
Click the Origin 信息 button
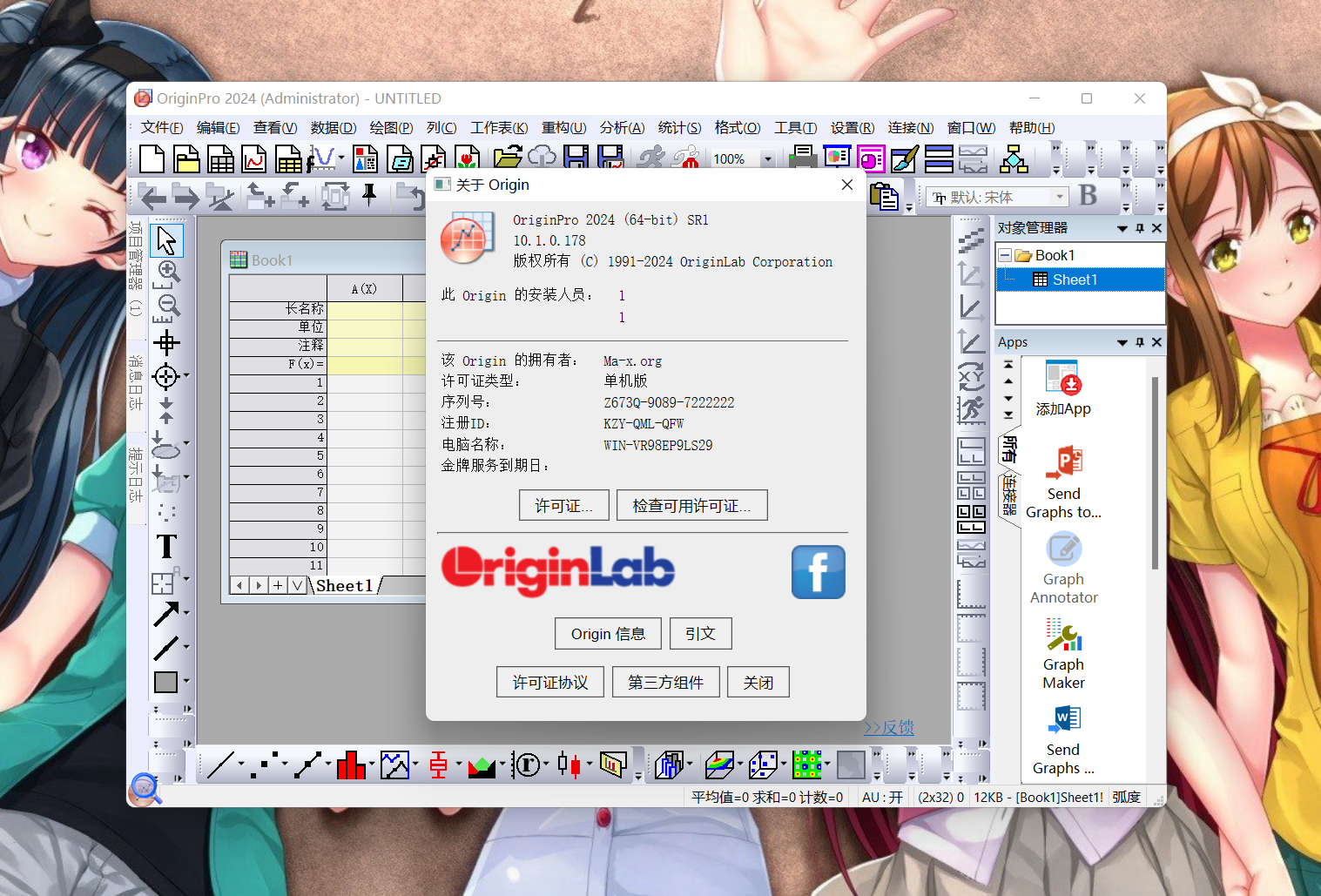[608, 633]
